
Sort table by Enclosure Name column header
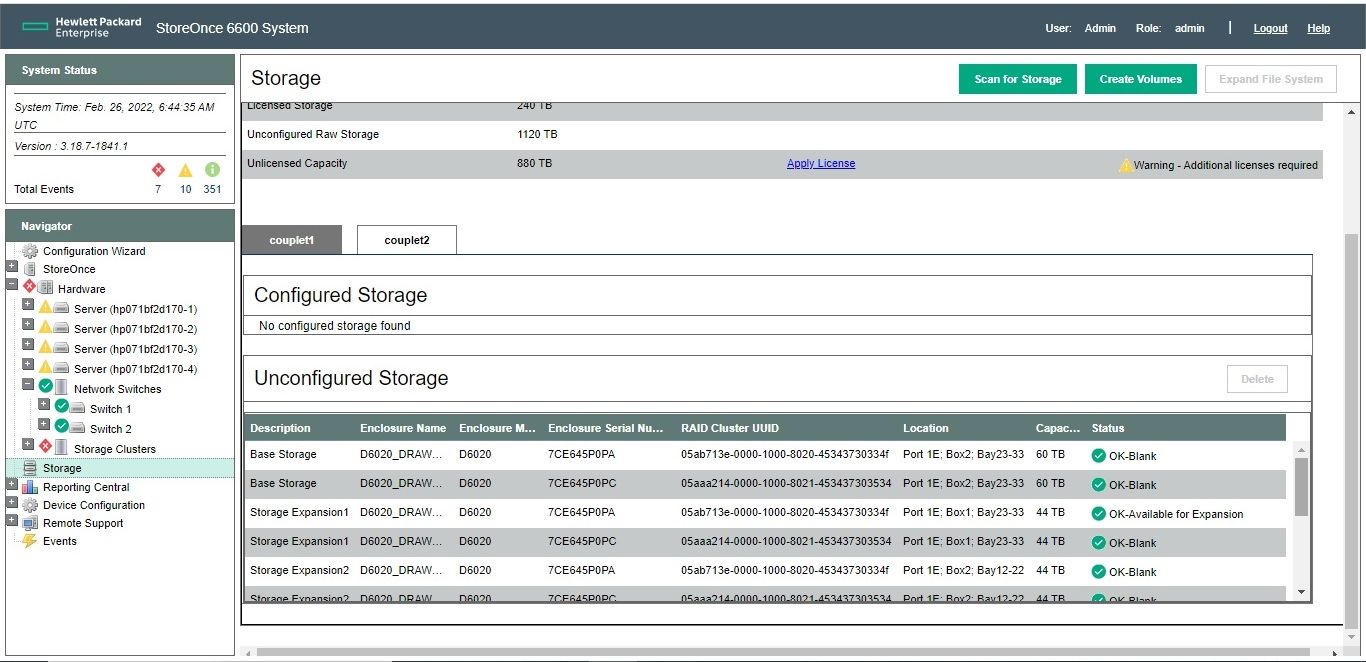(x=403, y=428)
